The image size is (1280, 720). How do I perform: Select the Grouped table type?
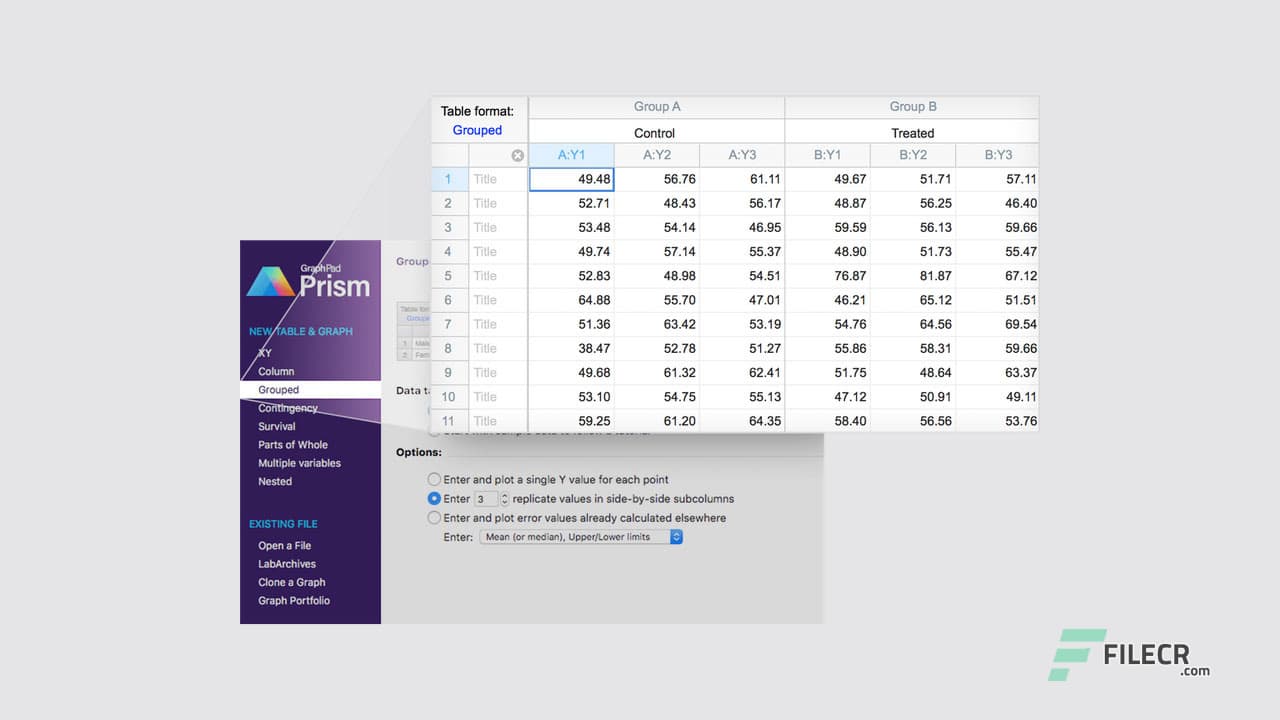(x=278, y=390)
